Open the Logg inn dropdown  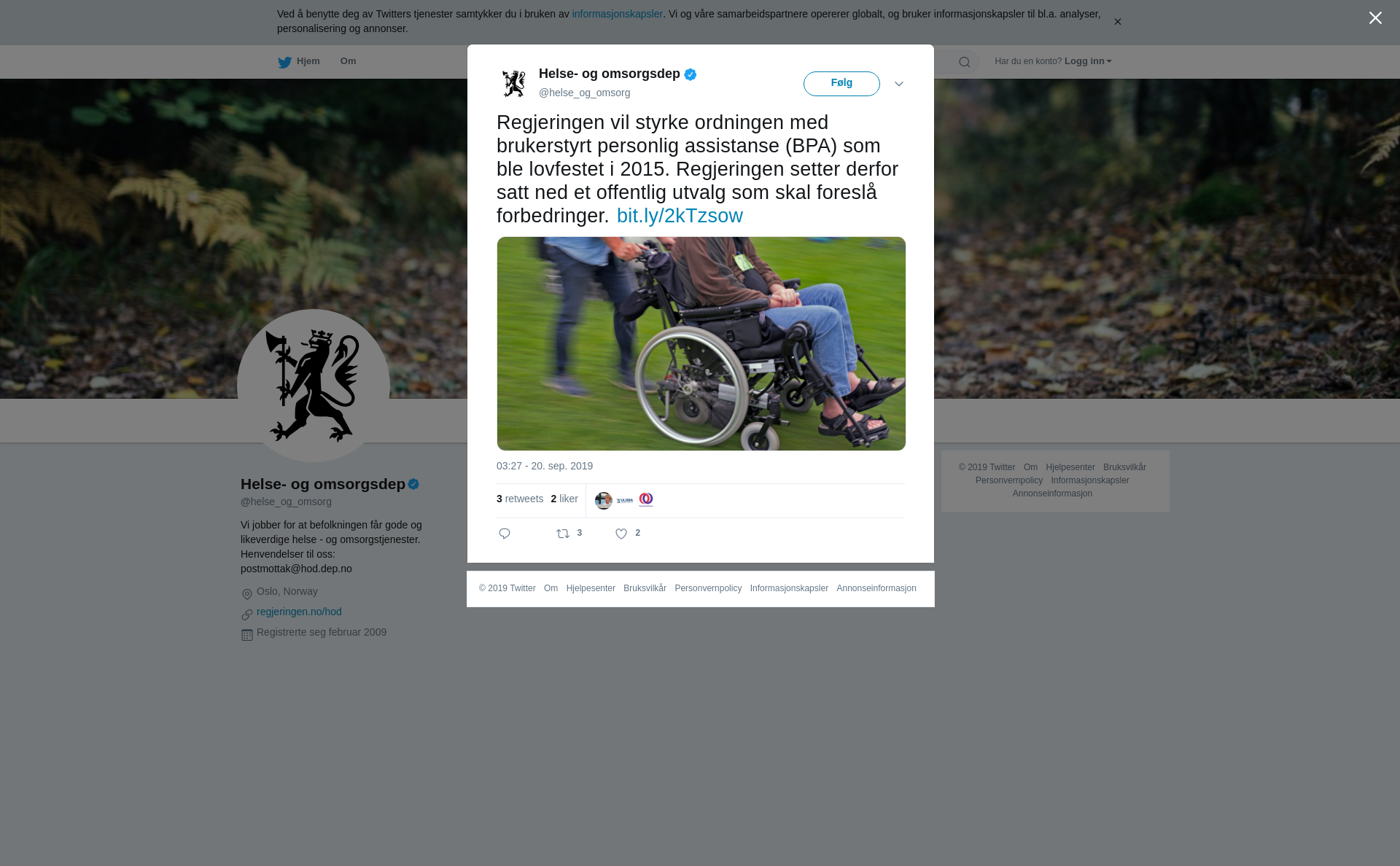click(x=1088, y=61)
